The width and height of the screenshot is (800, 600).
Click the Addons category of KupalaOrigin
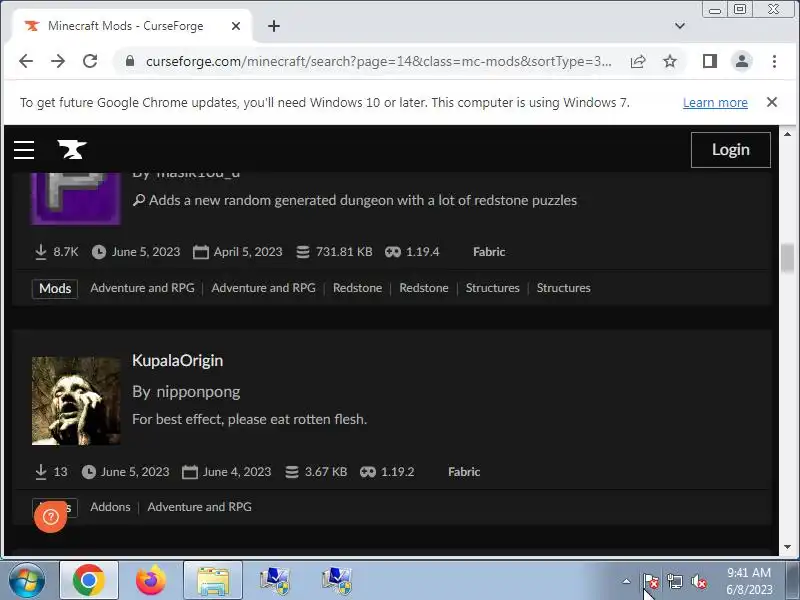(x=110, y=507)
